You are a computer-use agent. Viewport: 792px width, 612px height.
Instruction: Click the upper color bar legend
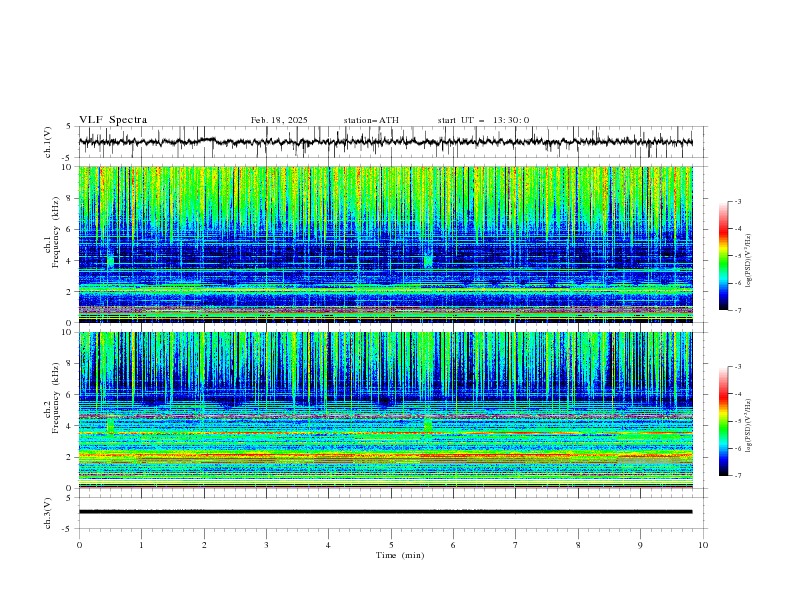point(724,256)
